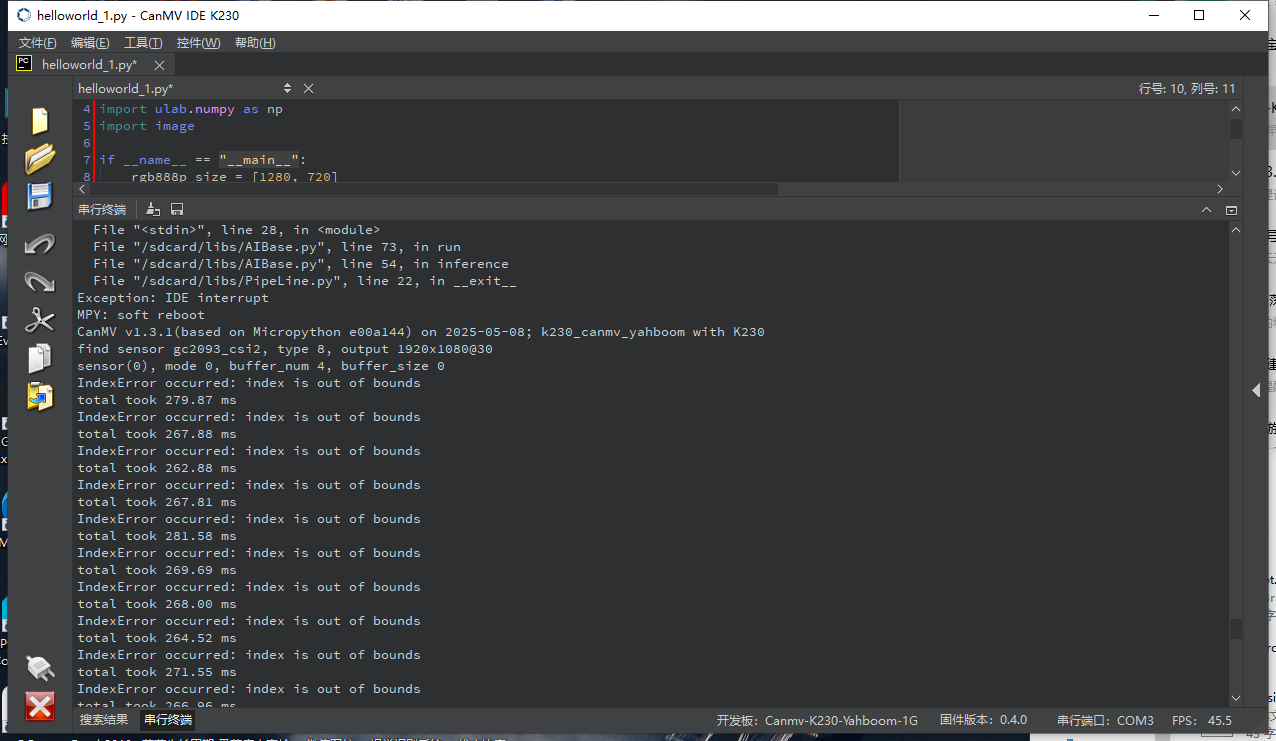Redo the edit with the forward arrow icon
Screen dimensions: 1276x741
coord(39,282)
